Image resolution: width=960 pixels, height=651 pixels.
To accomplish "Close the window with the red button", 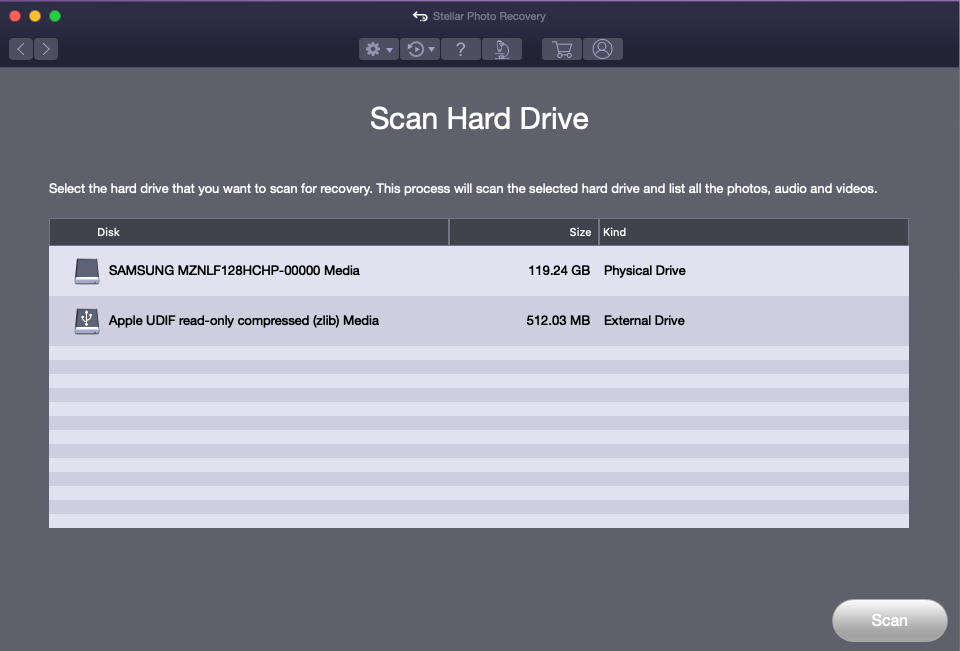I will point(15,16).
